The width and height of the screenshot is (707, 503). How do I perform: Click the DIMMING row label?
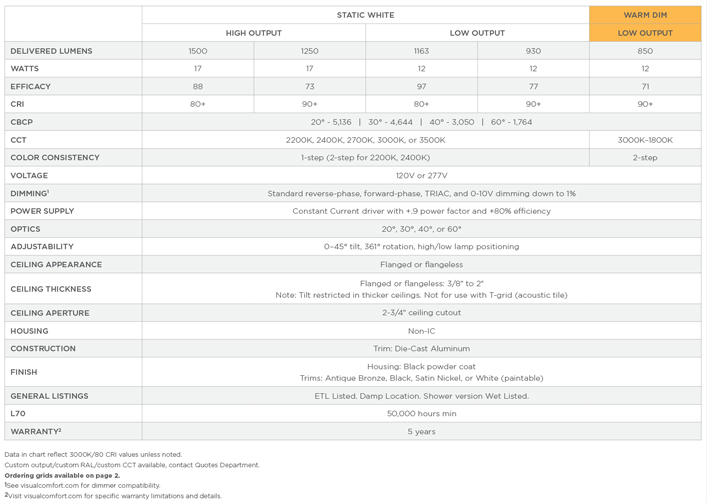(x=30, y=193)
